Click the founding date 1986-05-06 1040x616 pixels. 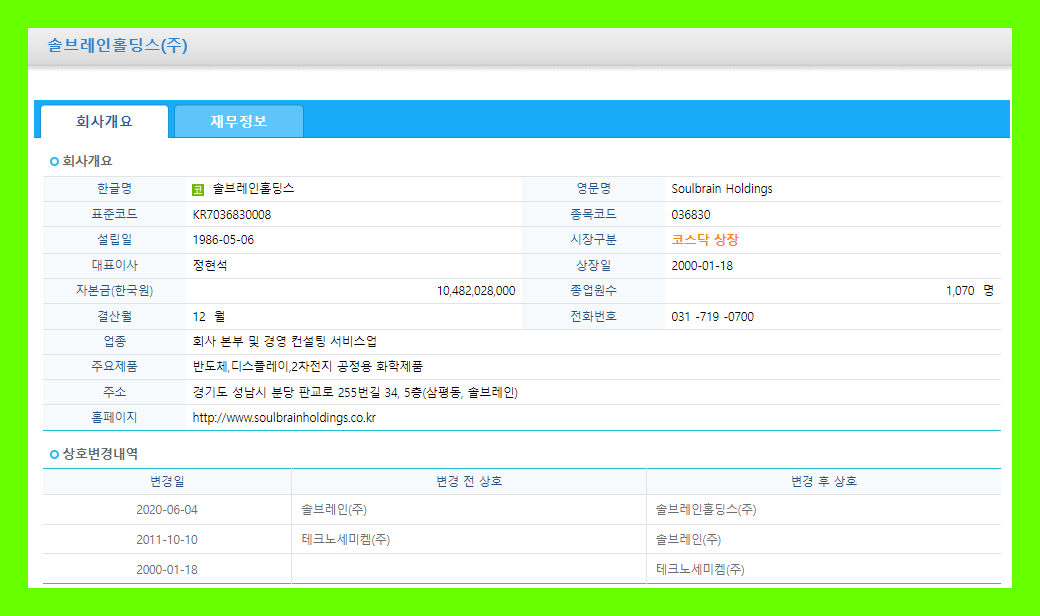point(223,240)
